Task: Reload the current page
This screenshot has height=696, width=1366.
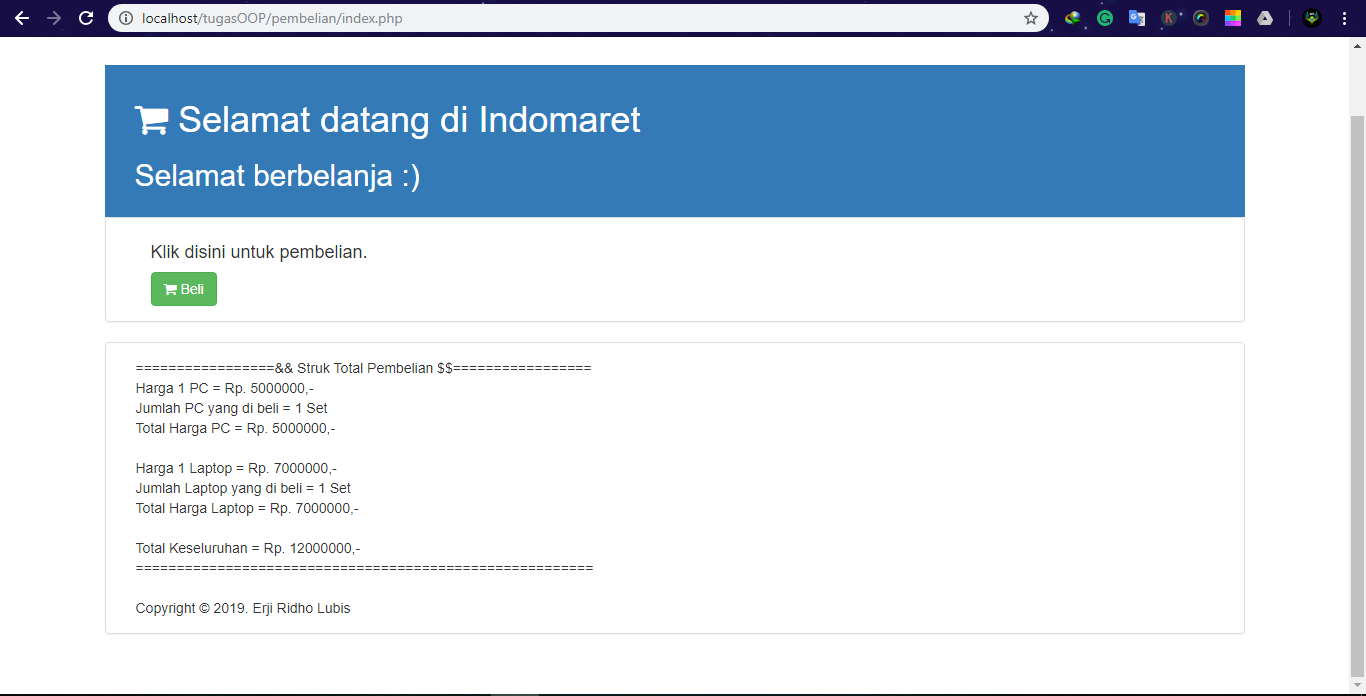Action: (x=86, y=18)
